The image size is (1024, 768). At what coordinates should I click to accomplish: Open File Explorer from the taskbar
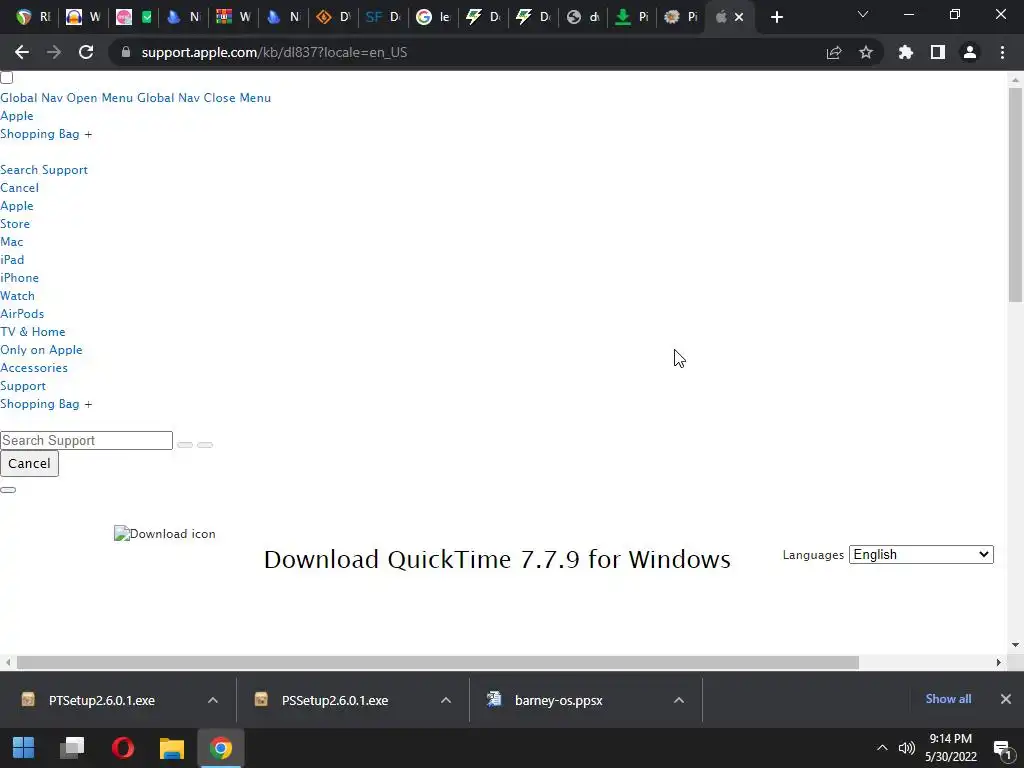(172, 748)
